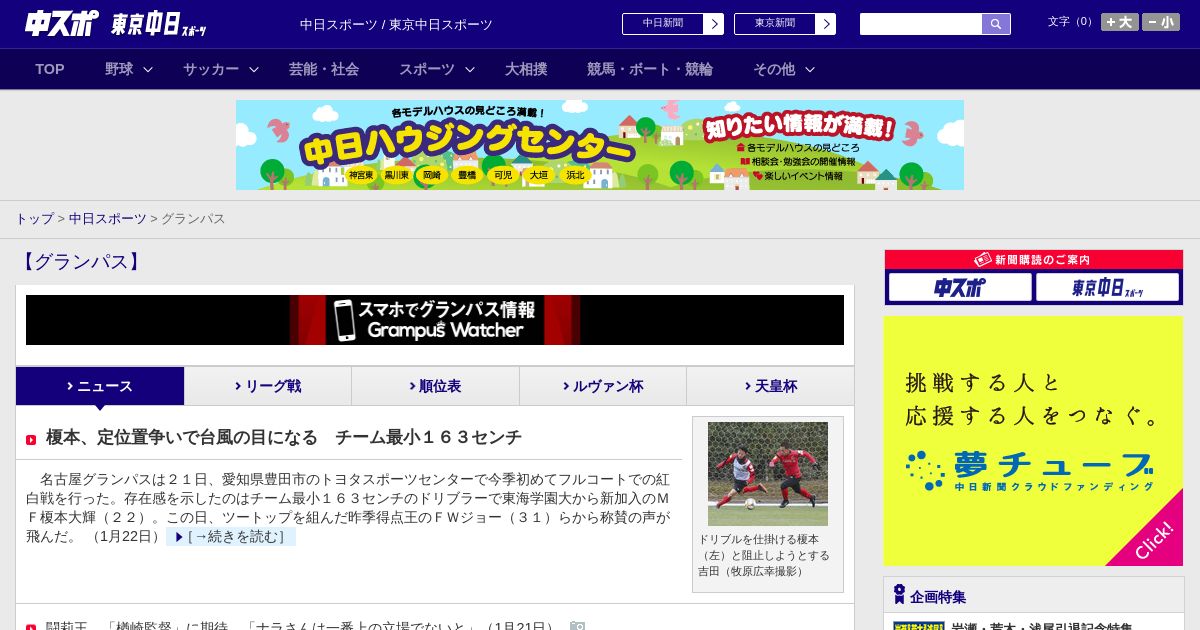Expand the 野球 menu
This screenshot has height=630, width=1200.
(x=129, y=69)
